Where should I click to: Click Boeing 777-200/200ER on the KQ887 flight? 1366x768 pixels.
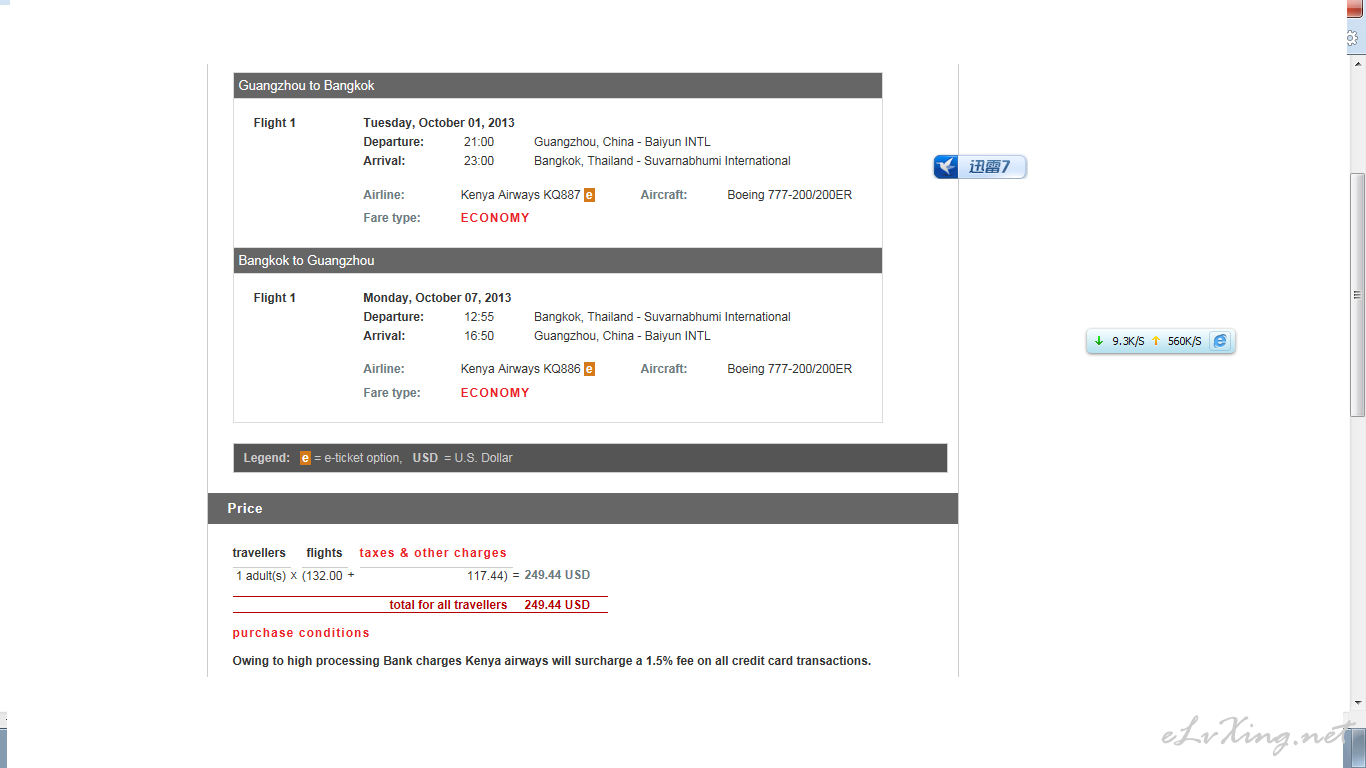(x=790, y=195)
